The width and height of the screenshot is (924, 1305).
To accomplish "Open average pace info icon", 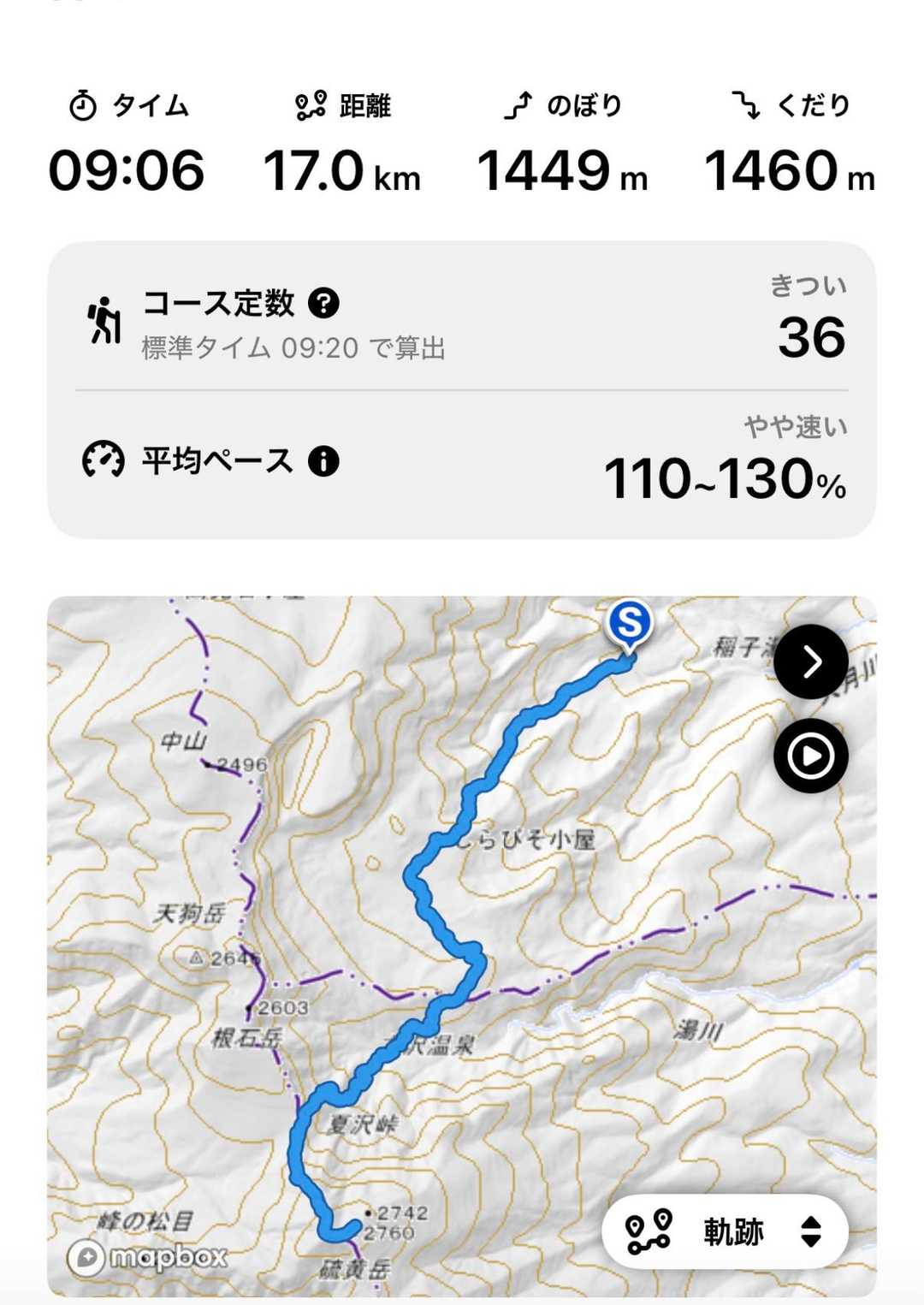I will coord(323,461).
